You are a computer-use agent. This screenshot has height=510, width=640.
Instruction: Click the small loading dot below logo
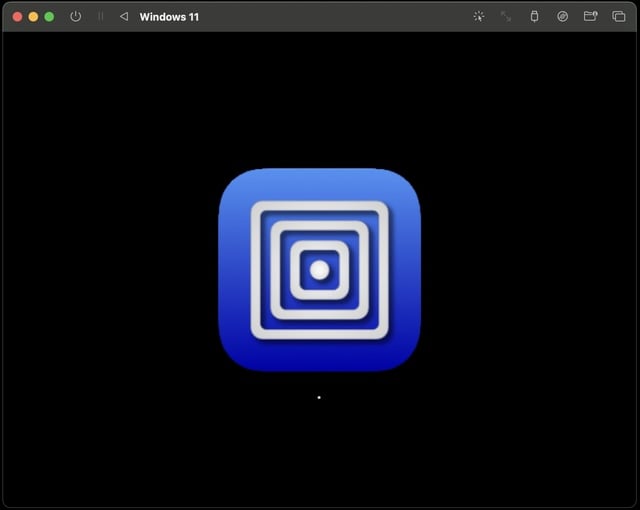coord(319,397)
